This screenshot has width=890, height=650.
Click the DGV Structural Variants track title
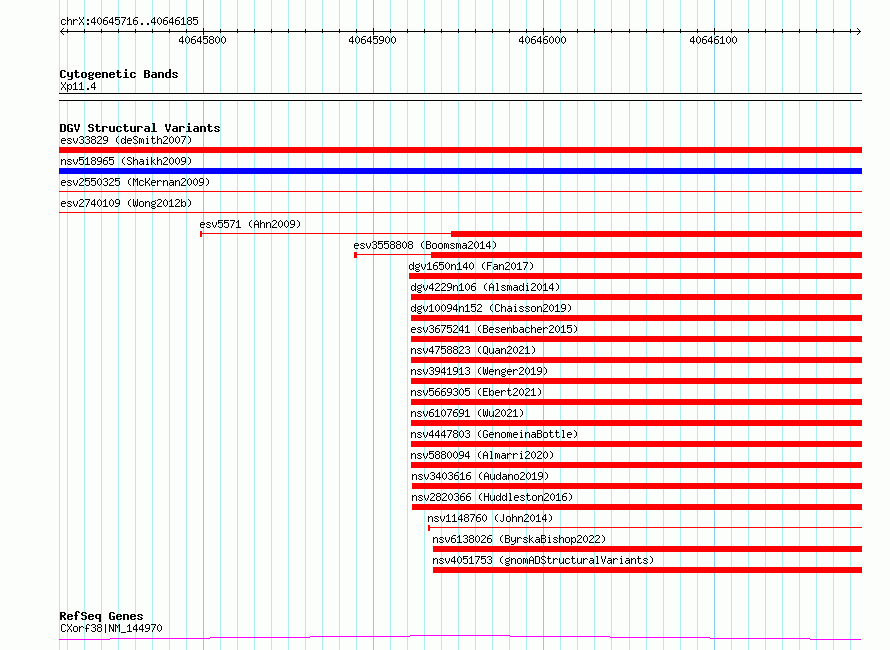140,128
